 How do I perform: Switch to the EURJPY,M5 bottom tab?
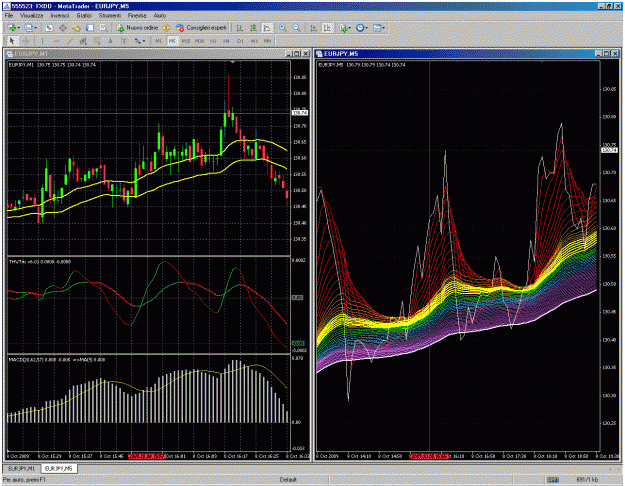[x=59, y=468]
